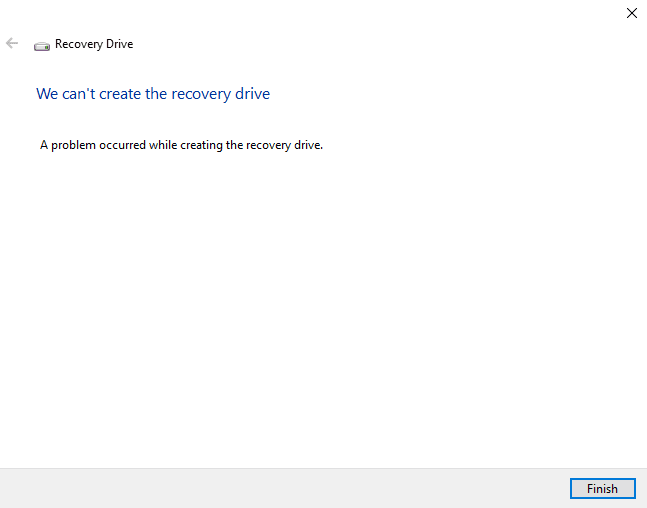Image resolution: width=647 pixels, height=508 pixels.
Task: Click the "A problem occurred" error message
Action: point(181,145)
